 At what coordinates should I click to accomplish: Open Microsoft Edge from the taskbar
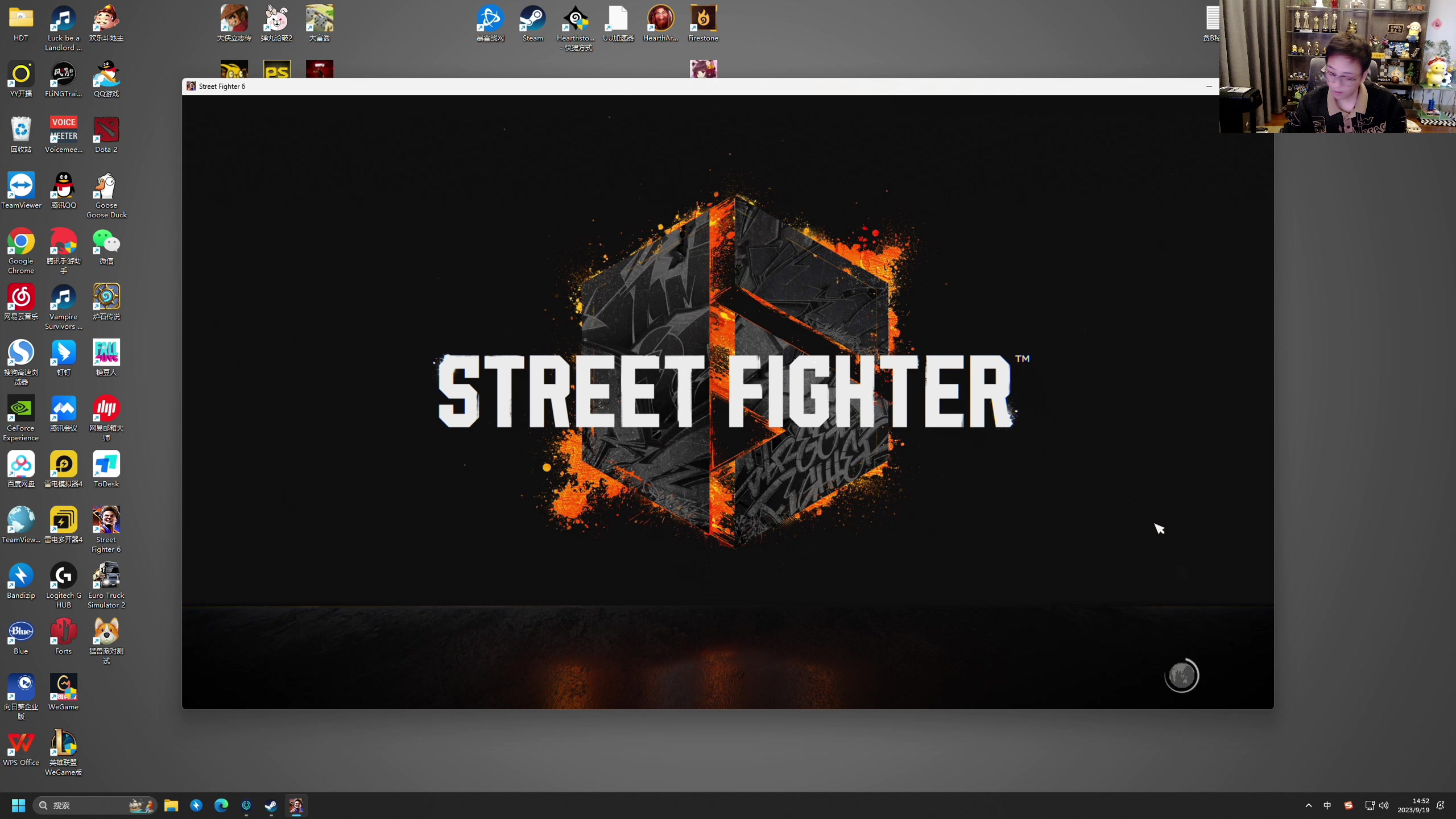click(221, 805)
